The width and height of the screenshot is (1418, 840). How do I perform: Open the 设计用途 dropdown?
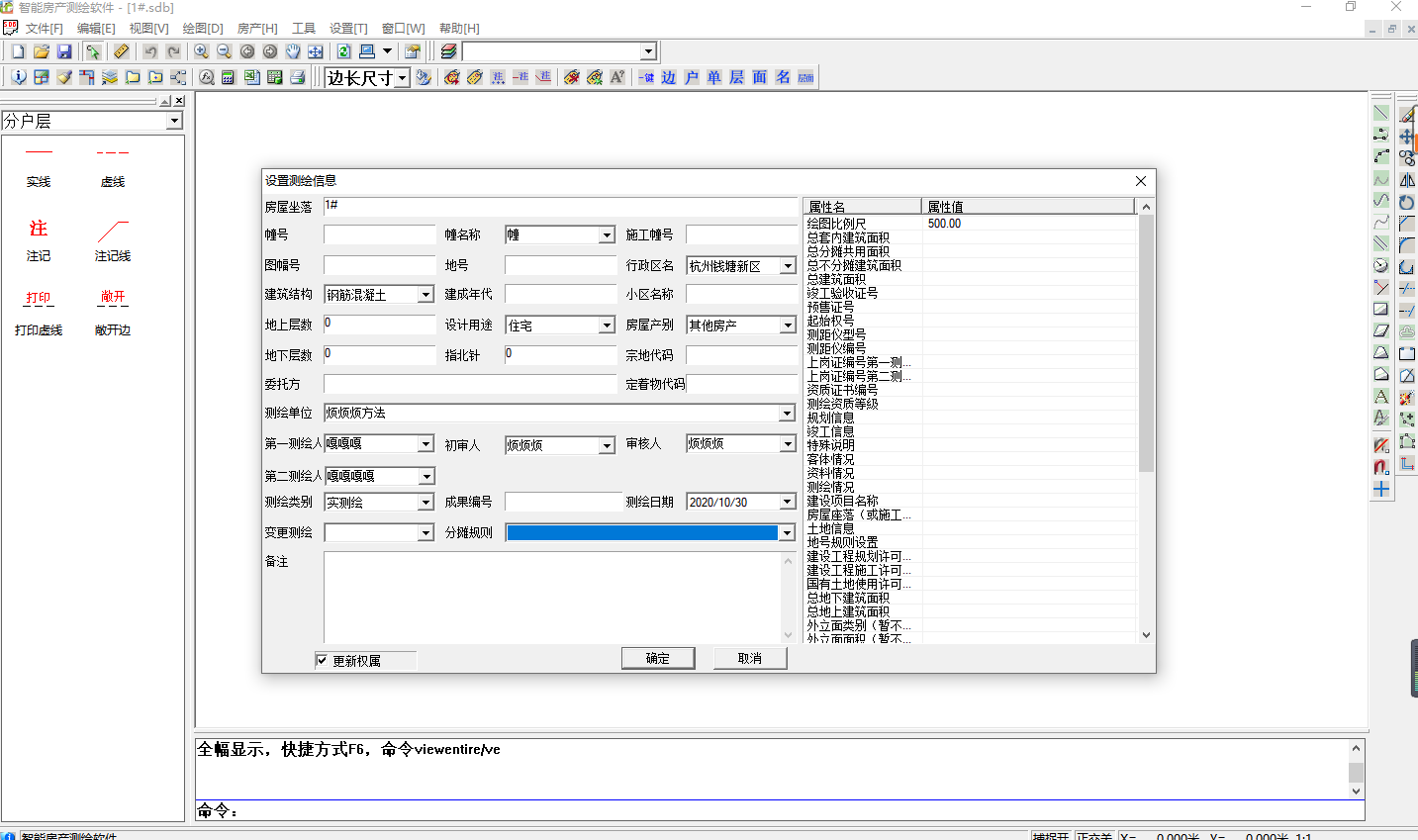coord(607,326)
